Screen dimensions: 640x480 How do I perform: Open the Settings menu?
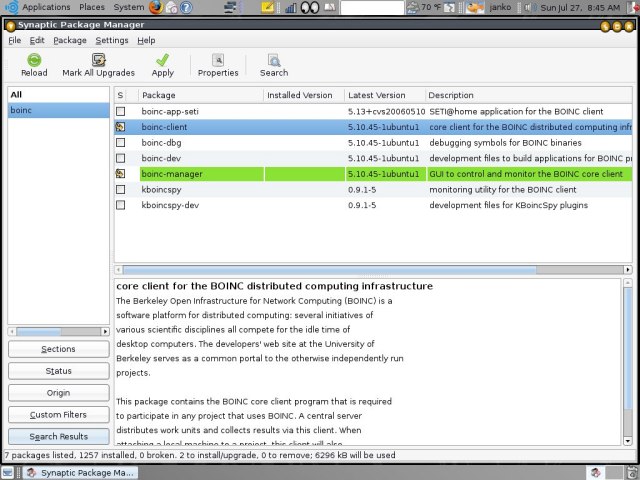[x=112, y=40]
